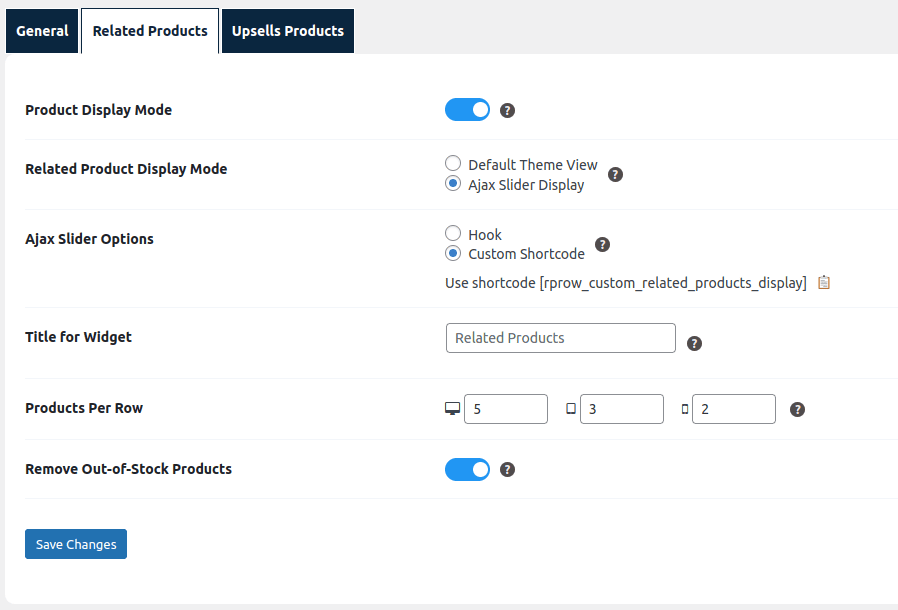The height and width of the screenshot is (610, 898).
Task: Select Default Theme View radio option
Action: click(453, 164)
